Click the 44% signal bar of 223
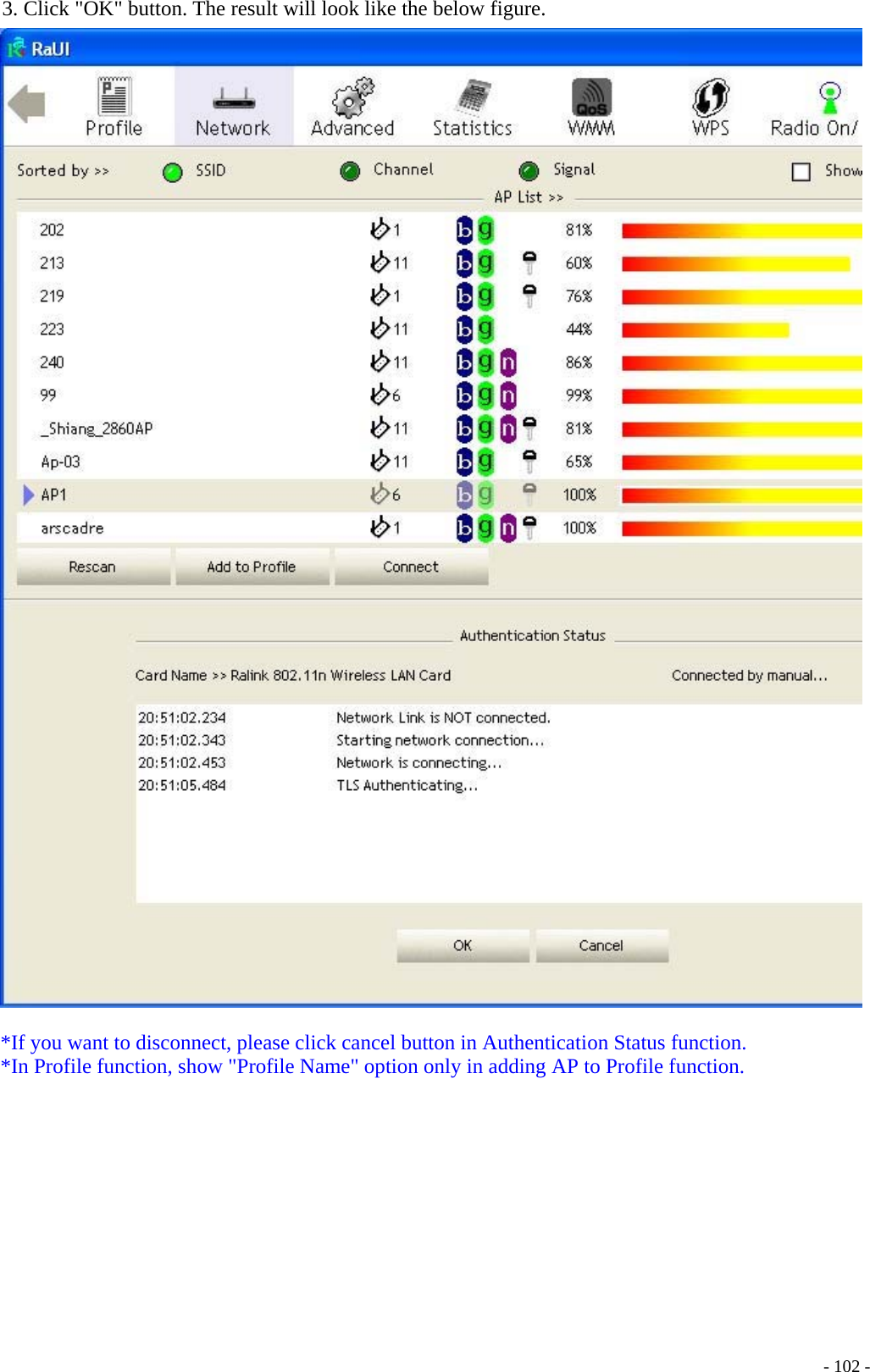870x1372 pixels. pos(705,329)
